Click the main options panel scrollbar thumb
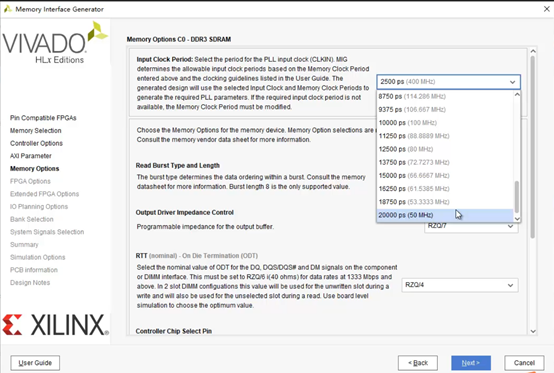The width and height of the screenshot is (554, 373). (533, 147)
